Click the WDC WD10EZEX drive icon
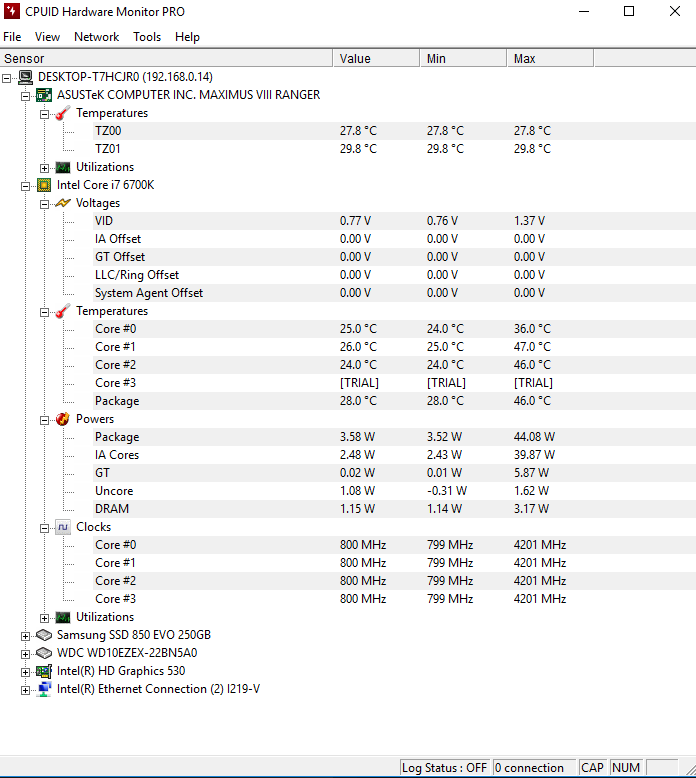The image size is (696, 778). [44, 653]
